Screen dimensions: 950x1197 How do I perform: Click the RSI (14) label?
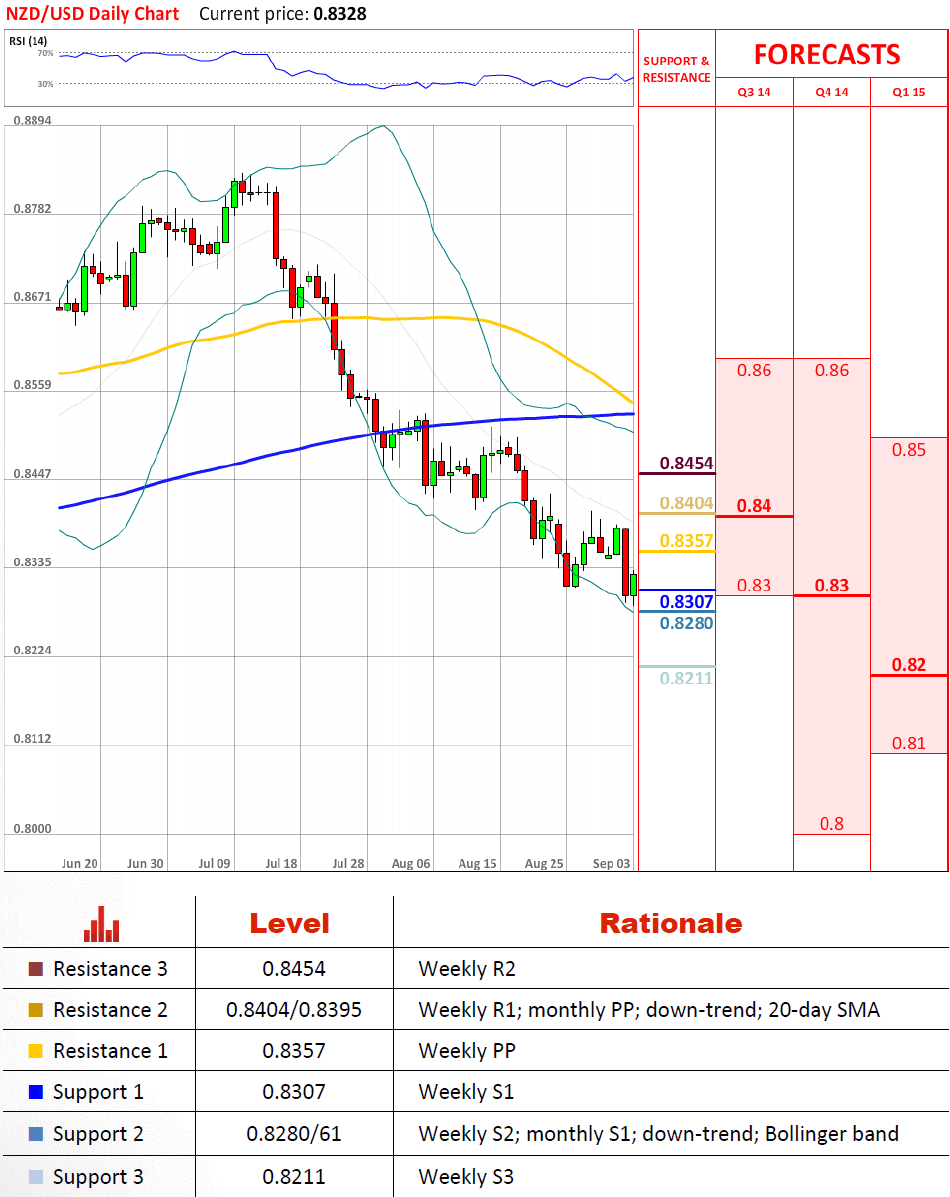click(28, 41)
